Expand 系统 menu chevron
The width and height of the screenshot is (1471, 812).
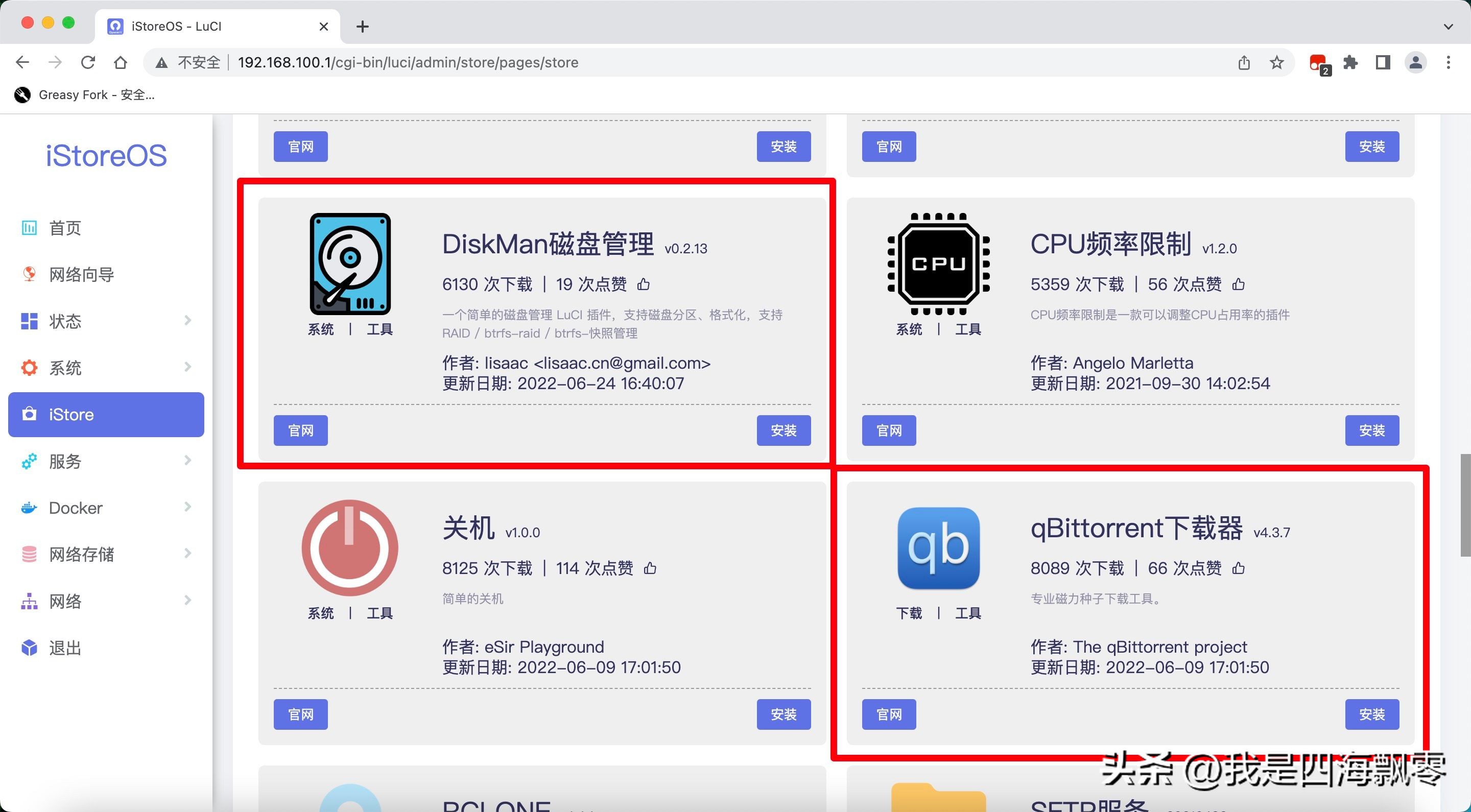(x=187, y=367)
